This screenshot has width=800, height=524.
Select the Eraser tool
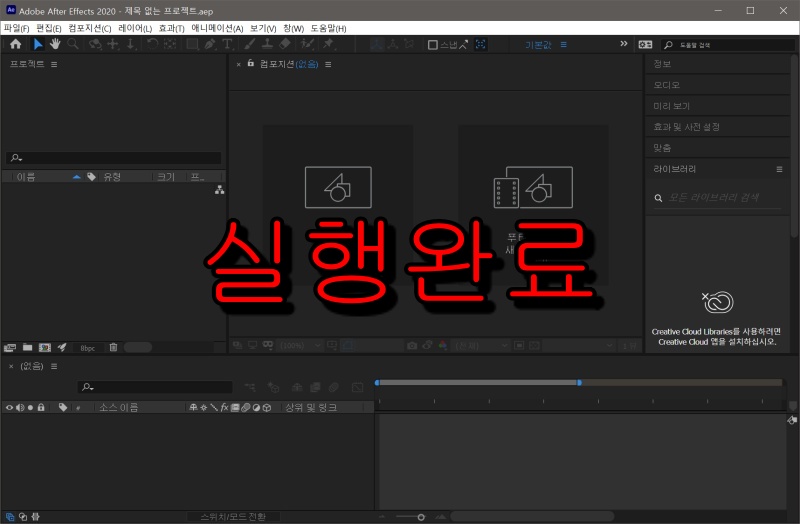(285, 44)
